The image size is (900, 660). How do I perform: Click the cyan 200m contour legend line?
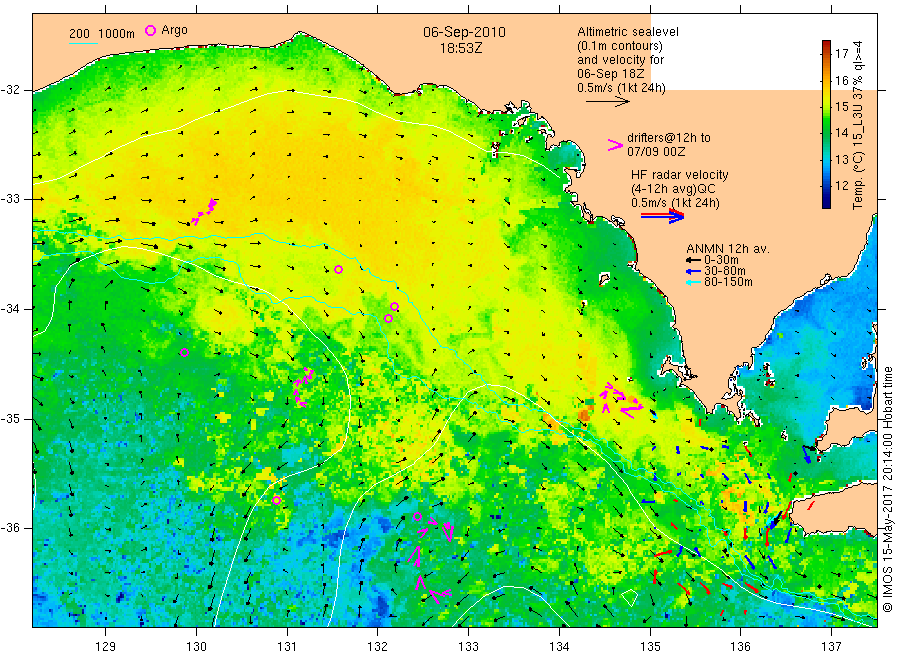tap(83, 42)
